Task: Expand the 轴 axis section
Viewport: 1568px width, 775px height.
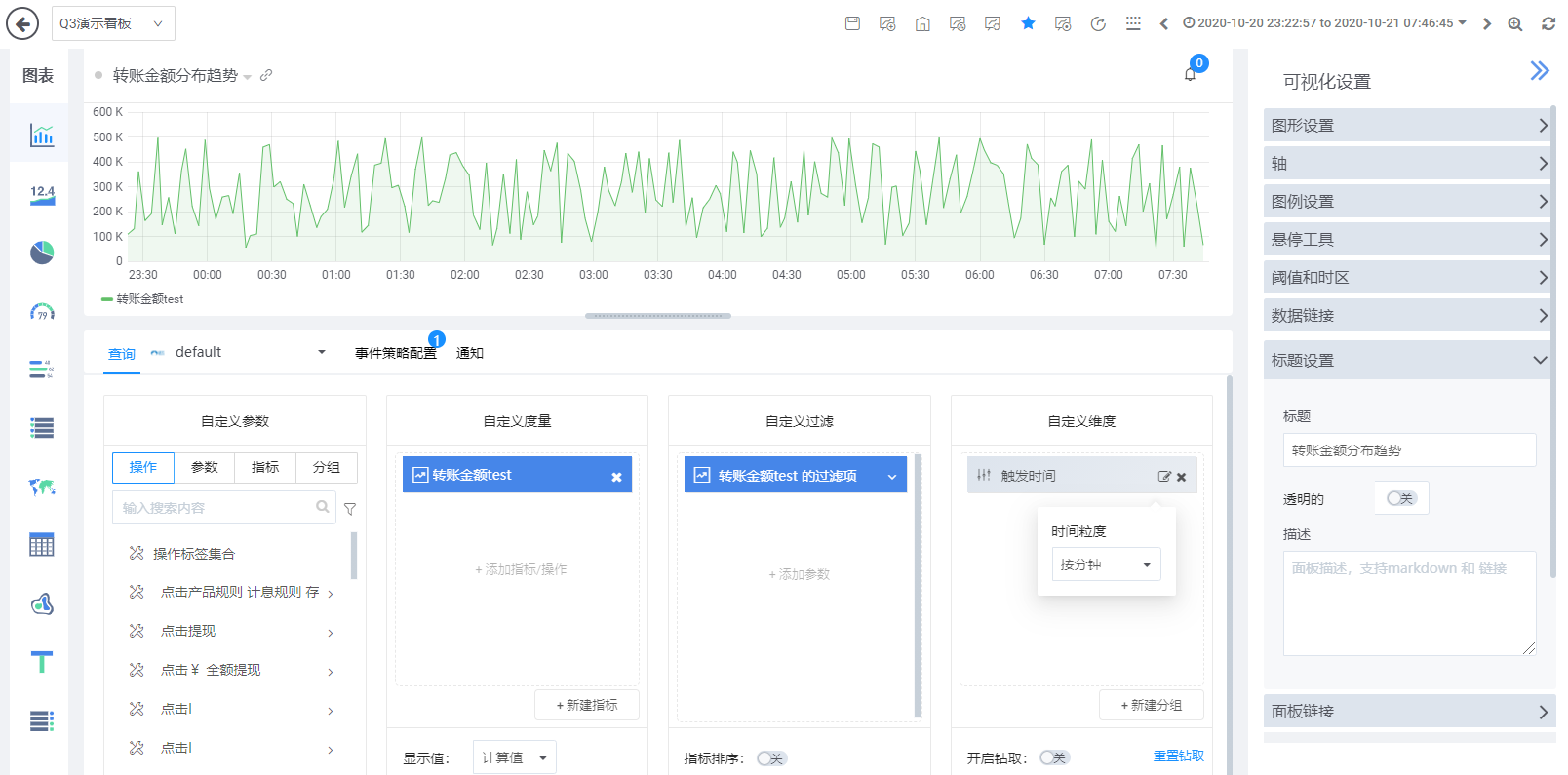Action: pos(1409,163)
